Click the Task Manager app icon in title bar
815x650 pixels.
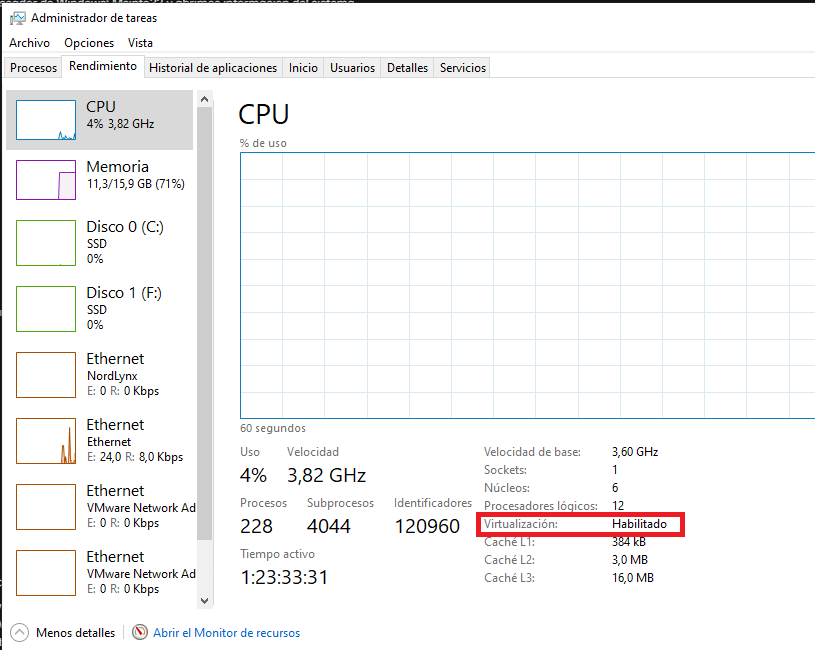click(17, 18)
